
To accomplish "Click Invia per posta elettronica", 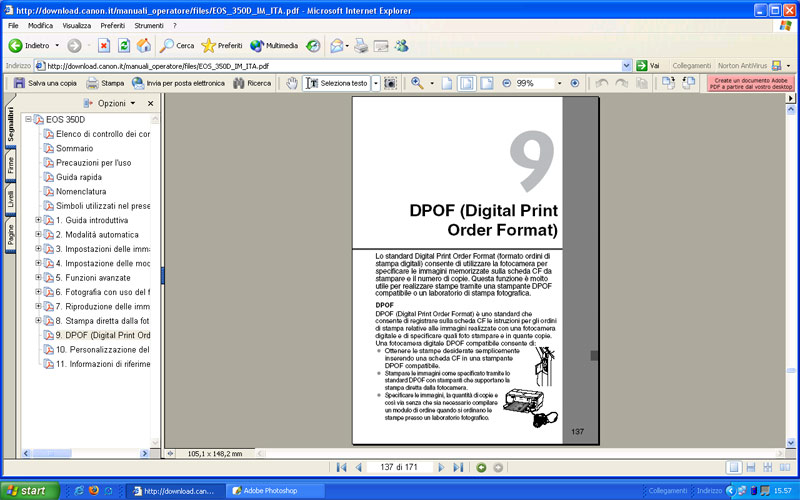I will point(178,83).
